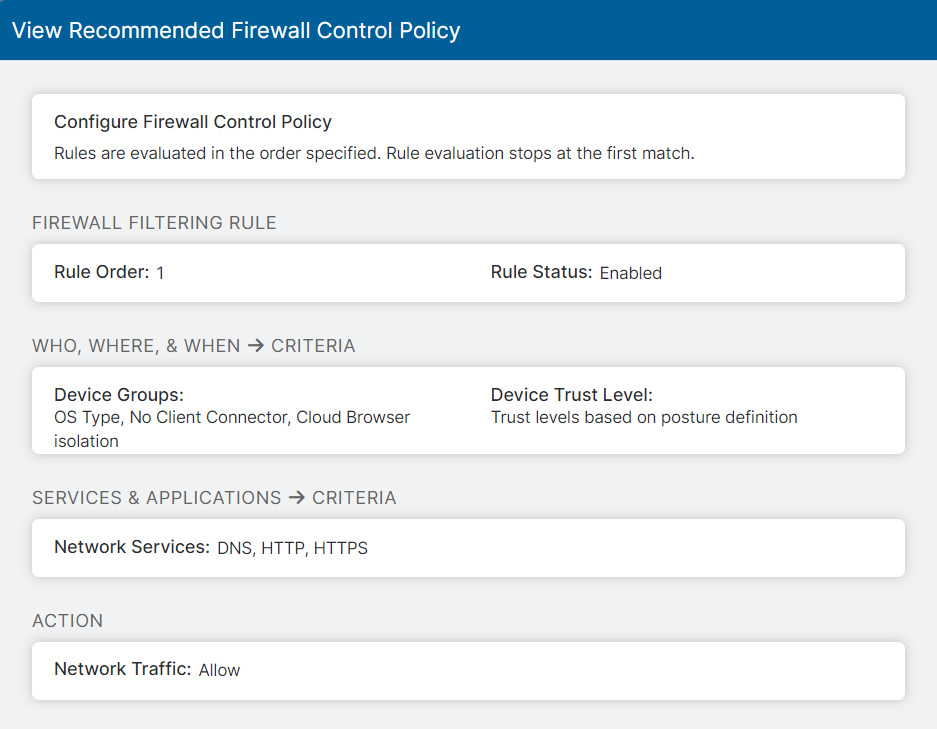This screenshot has width=937, height=729.
Task: Collapse the ACTION section header
Action: [x=67, y=620]
